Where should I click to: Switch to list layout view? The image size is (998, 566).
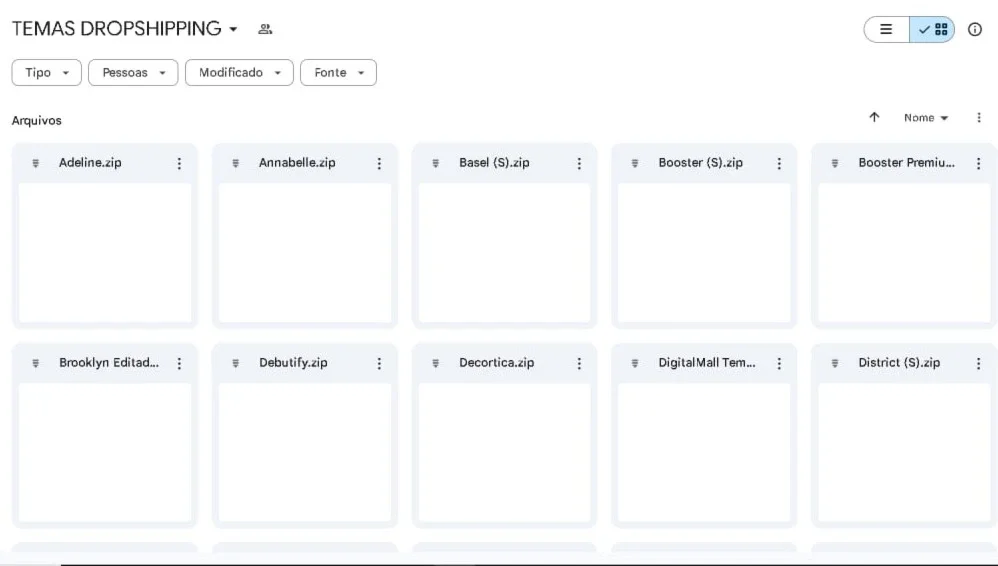(x=886, y=29)
